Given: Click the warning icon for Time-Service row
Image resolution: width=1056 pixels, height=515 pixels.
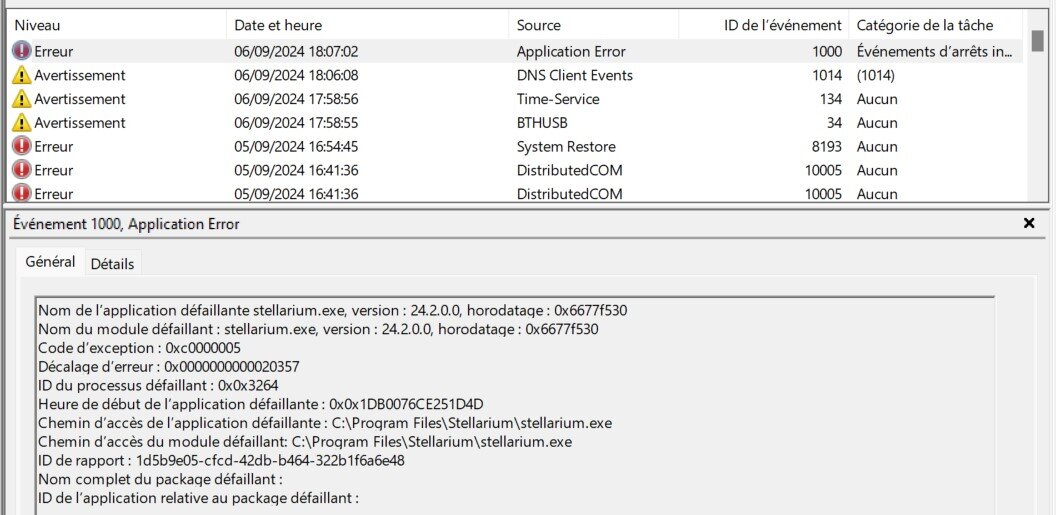Looking at the screenshot, I should pos(21,99).
